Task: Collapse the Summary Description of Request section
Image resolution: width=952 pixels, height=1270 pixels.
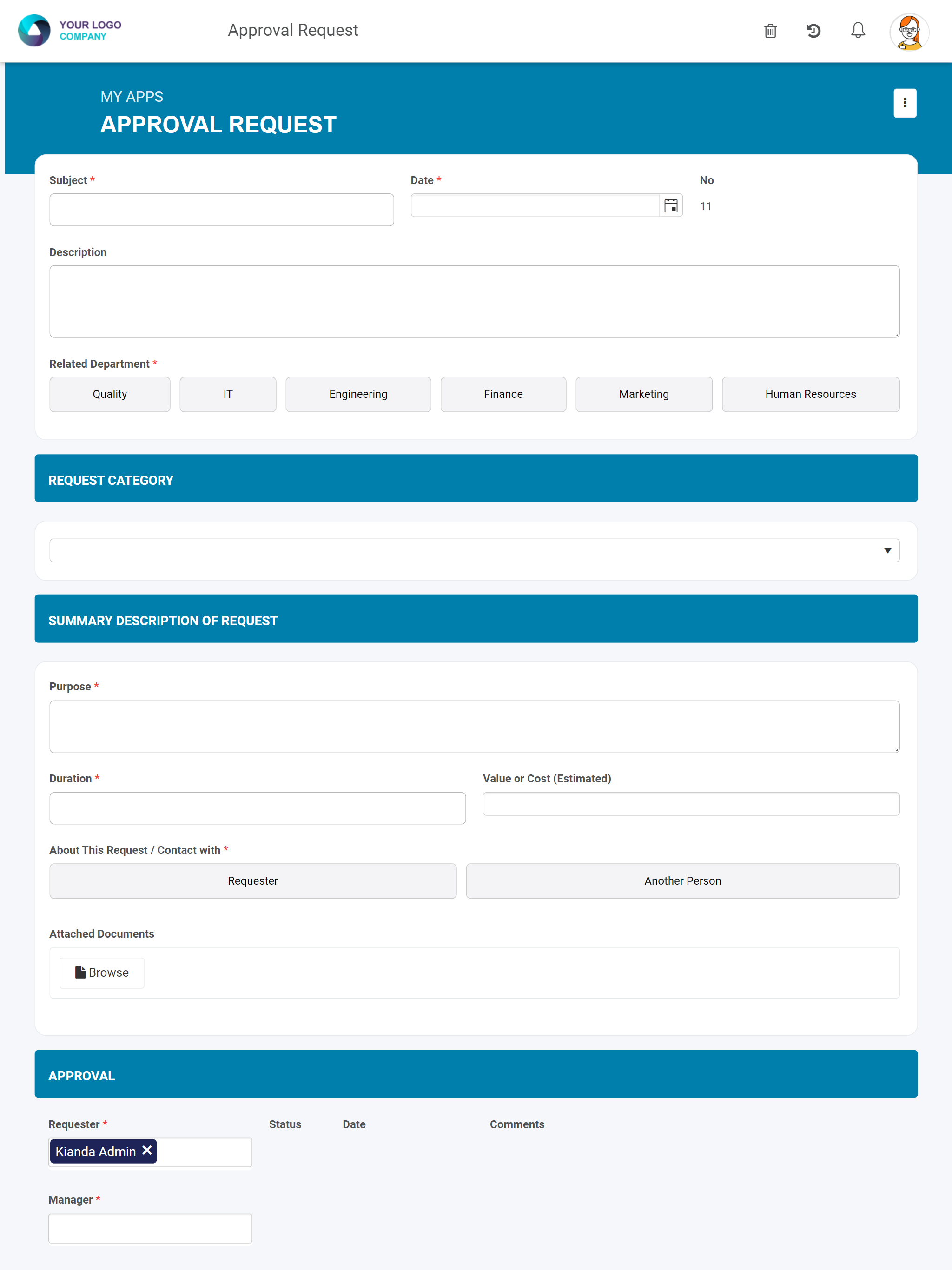Action: tap(476, 619)
